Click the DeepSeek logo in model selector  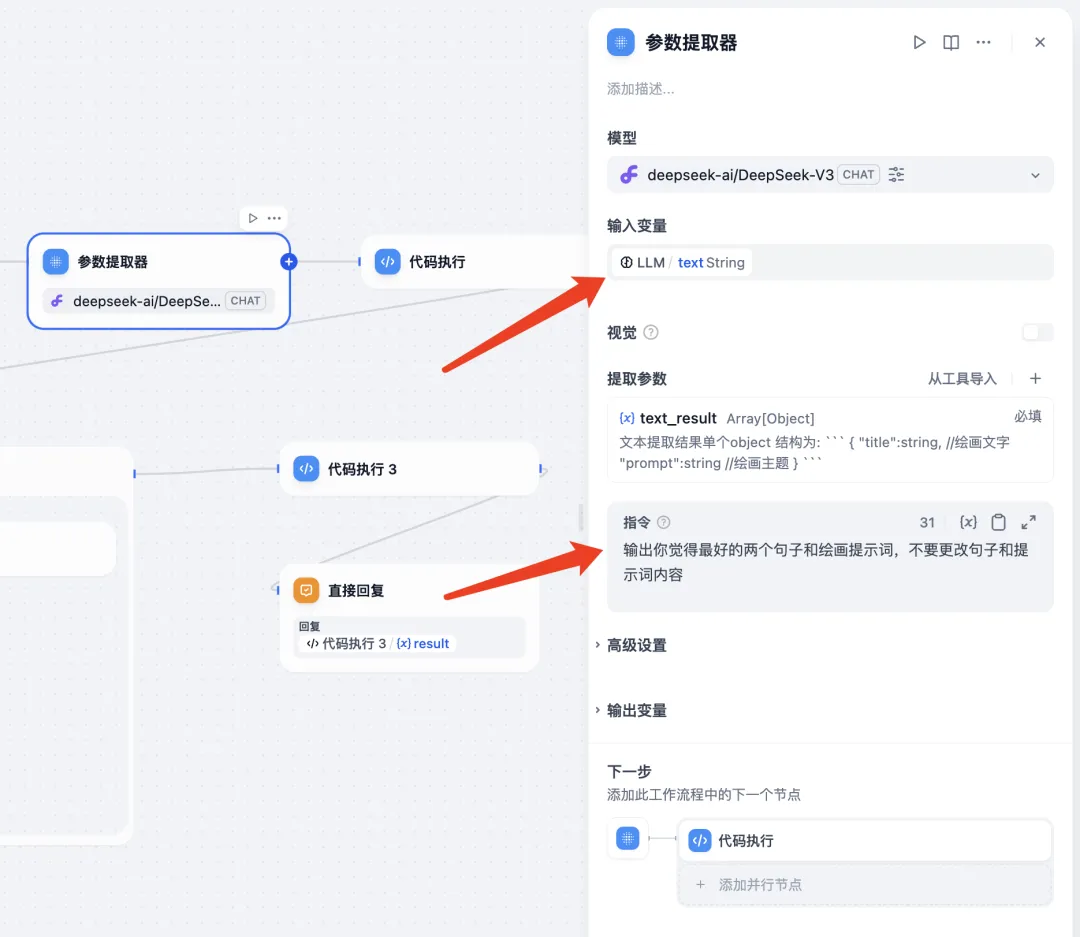pos(629,175)
